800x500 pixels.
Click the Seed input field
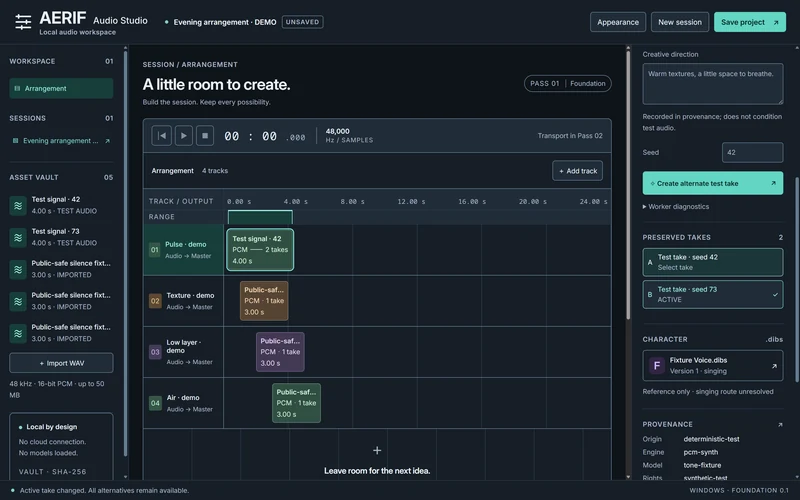click(x=753, y=153)
